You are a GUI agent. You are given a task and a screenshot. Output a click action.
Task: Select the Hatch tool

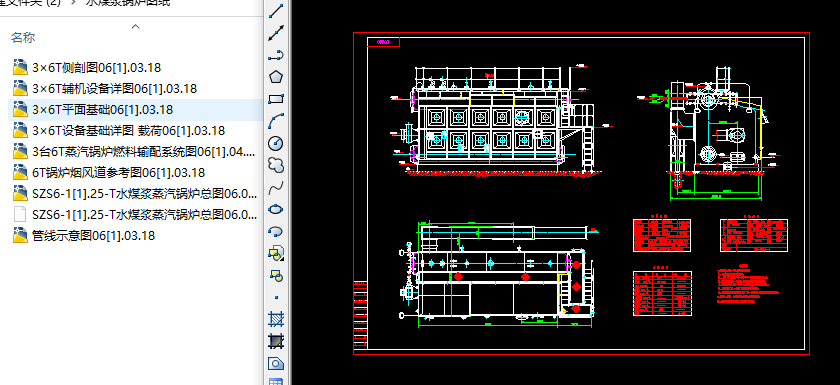(275, 320)
